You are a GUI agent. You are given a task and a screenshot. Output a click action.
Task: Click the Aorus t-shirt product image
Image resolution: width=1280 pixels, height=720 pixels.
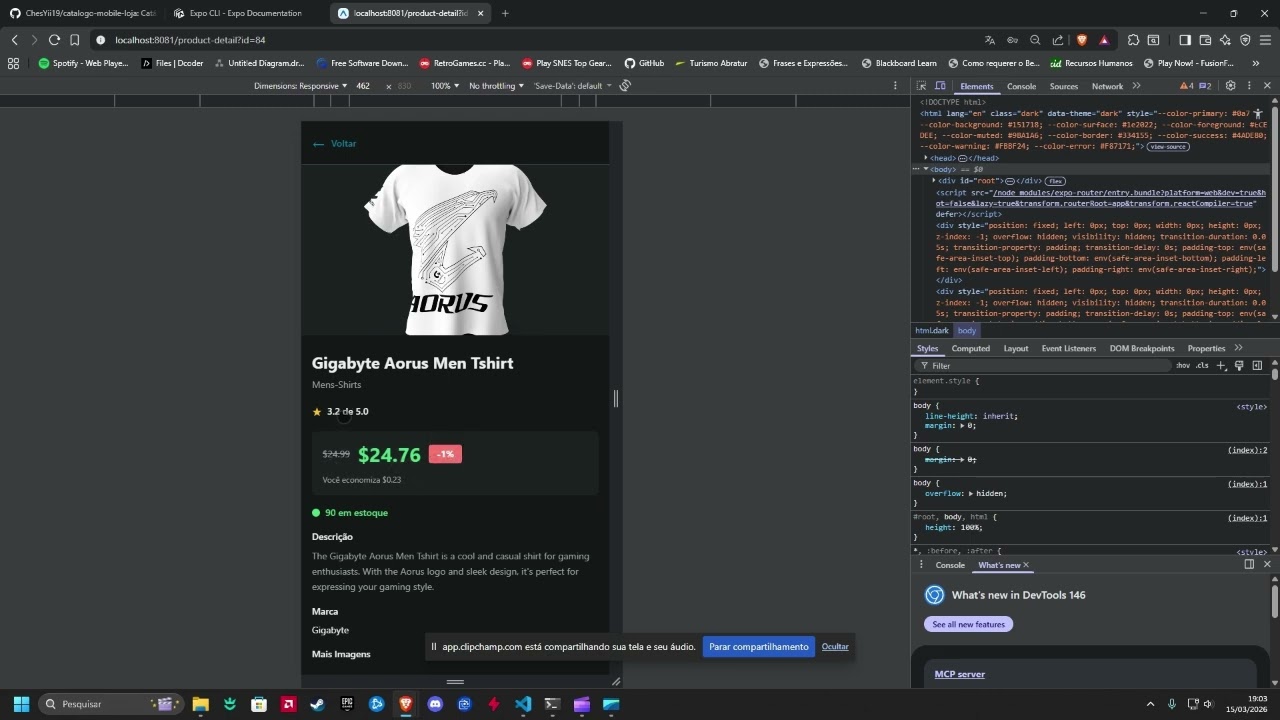coord(456,249)
